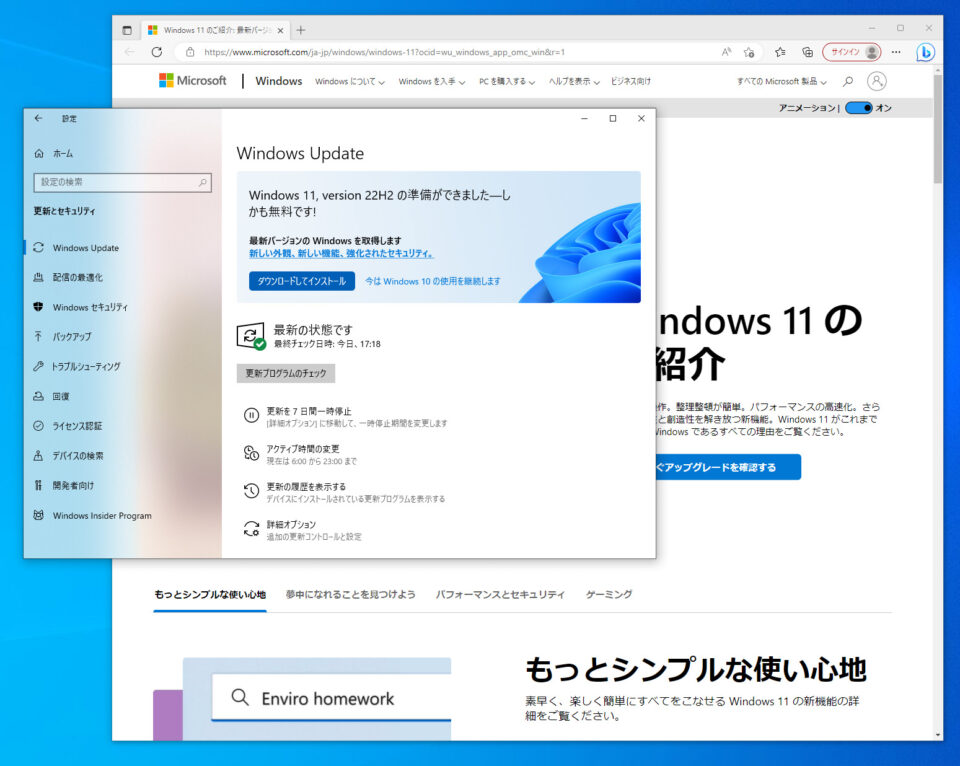This screenshot has width=960, height=766.
Task: Toggle the アニメーション switch
Action: (x=858, y=108)
